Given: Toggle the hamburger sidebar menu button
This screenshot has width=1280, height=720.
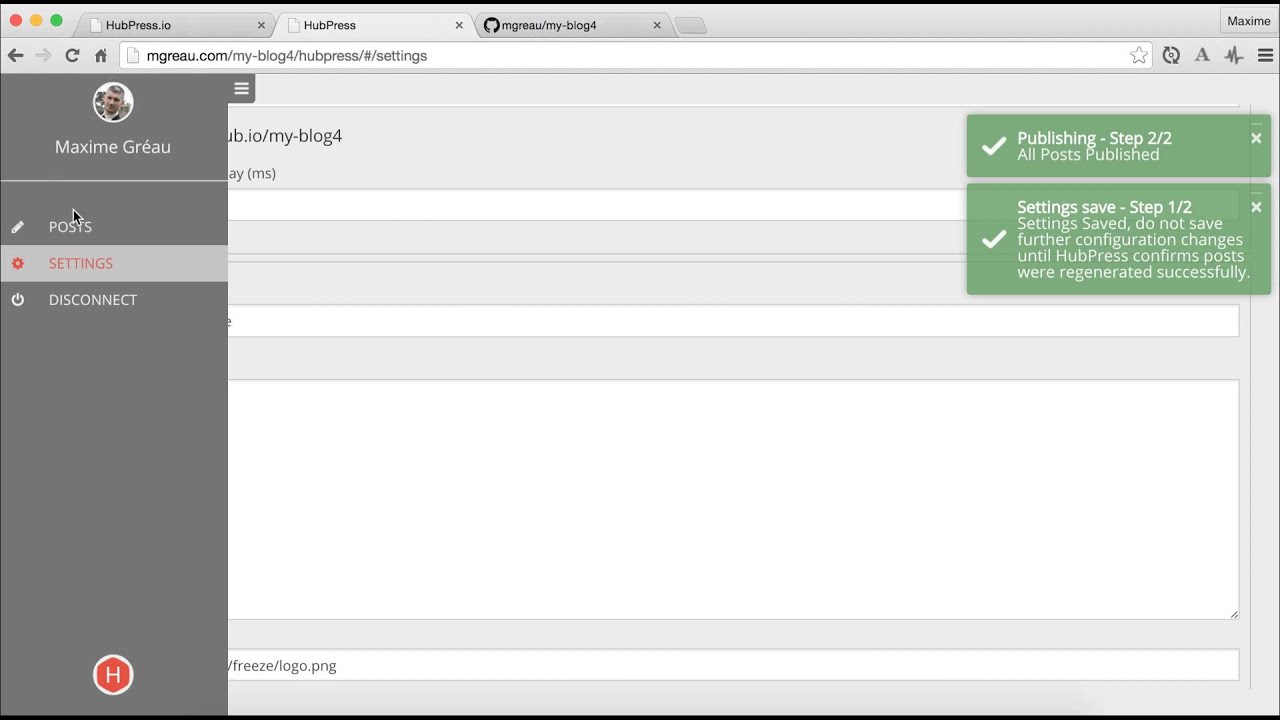Looking at the screenshot, I should click(241, 88).
